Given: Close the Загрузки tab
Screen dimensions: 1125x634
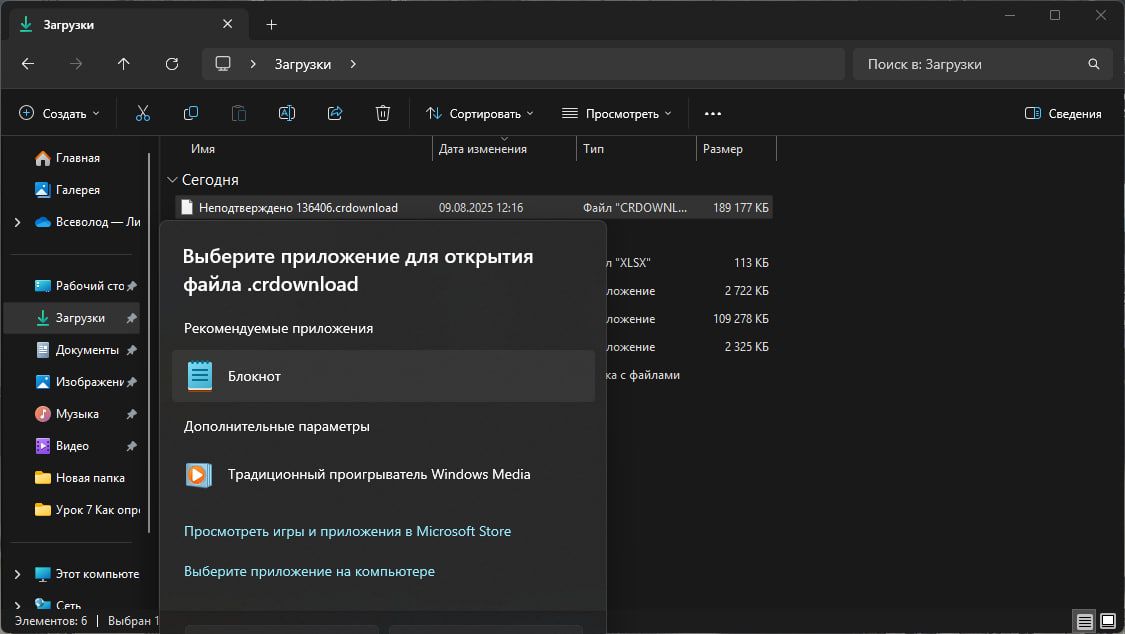Looking at the screenshot, I should click(x=227, y=24).
